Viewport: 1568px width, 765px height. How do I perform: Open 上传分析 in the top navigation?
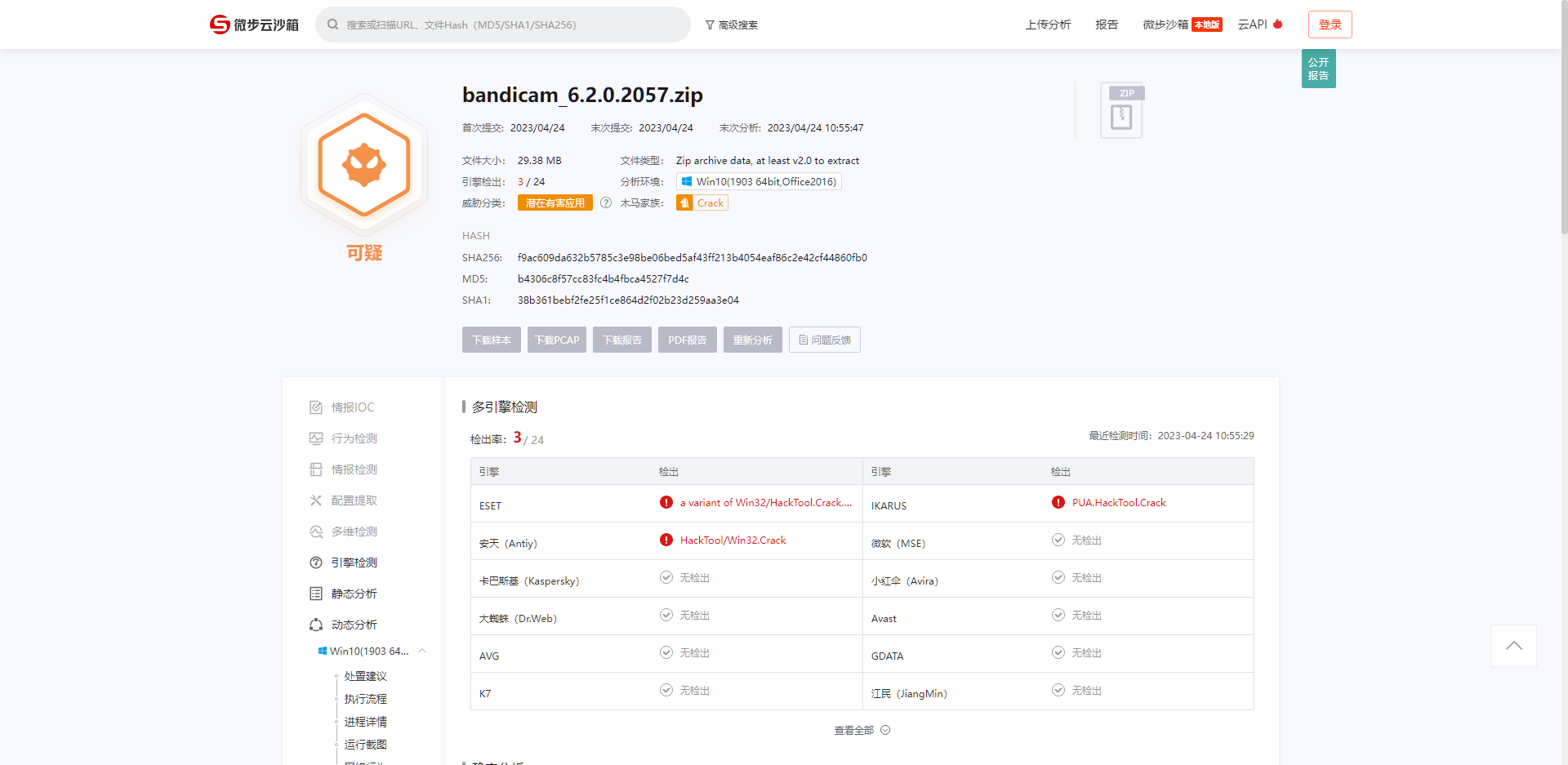1048,24
